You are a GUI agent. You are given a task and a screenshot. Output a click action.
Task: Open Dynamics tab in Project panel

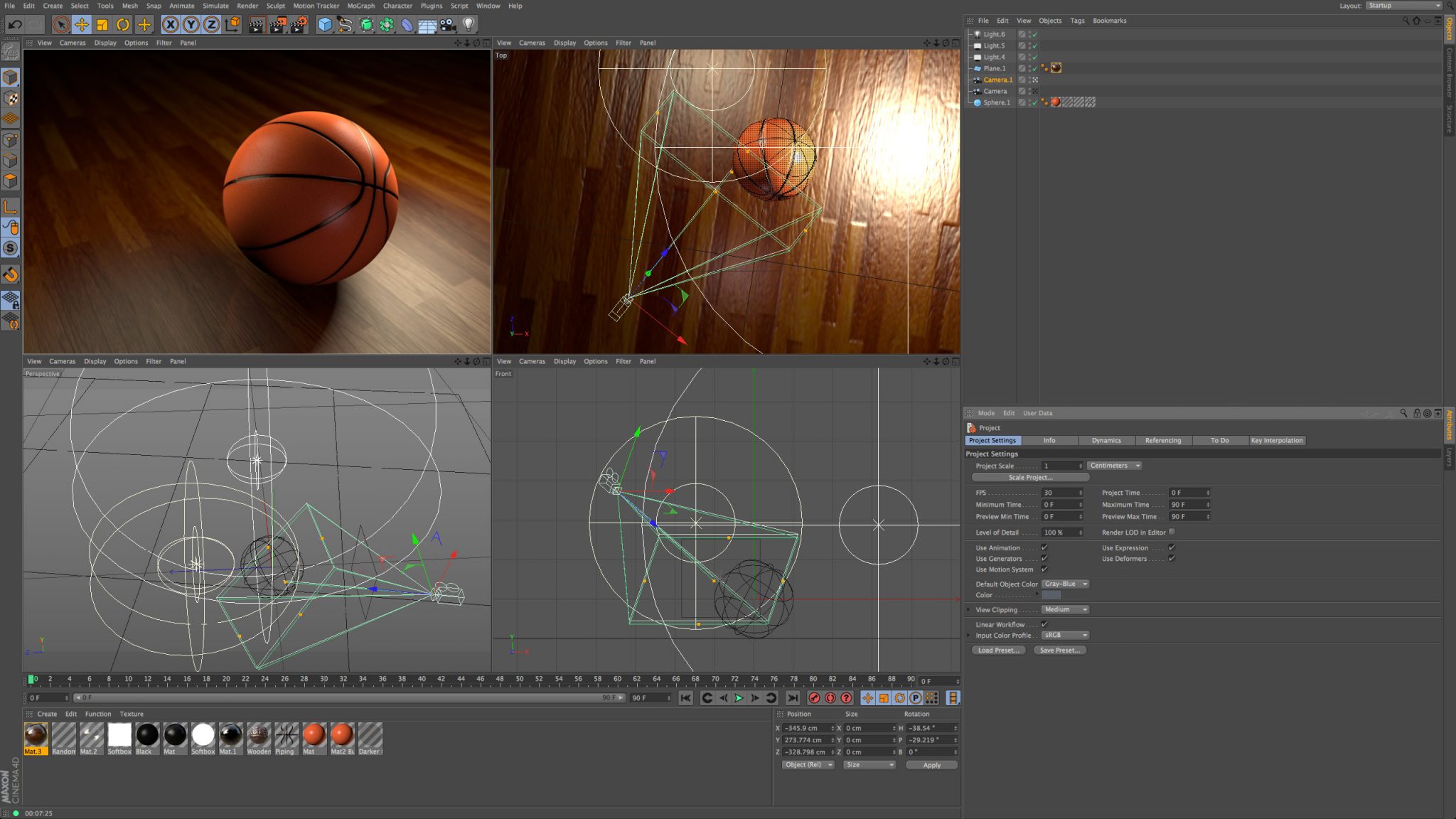point(1105,440)
